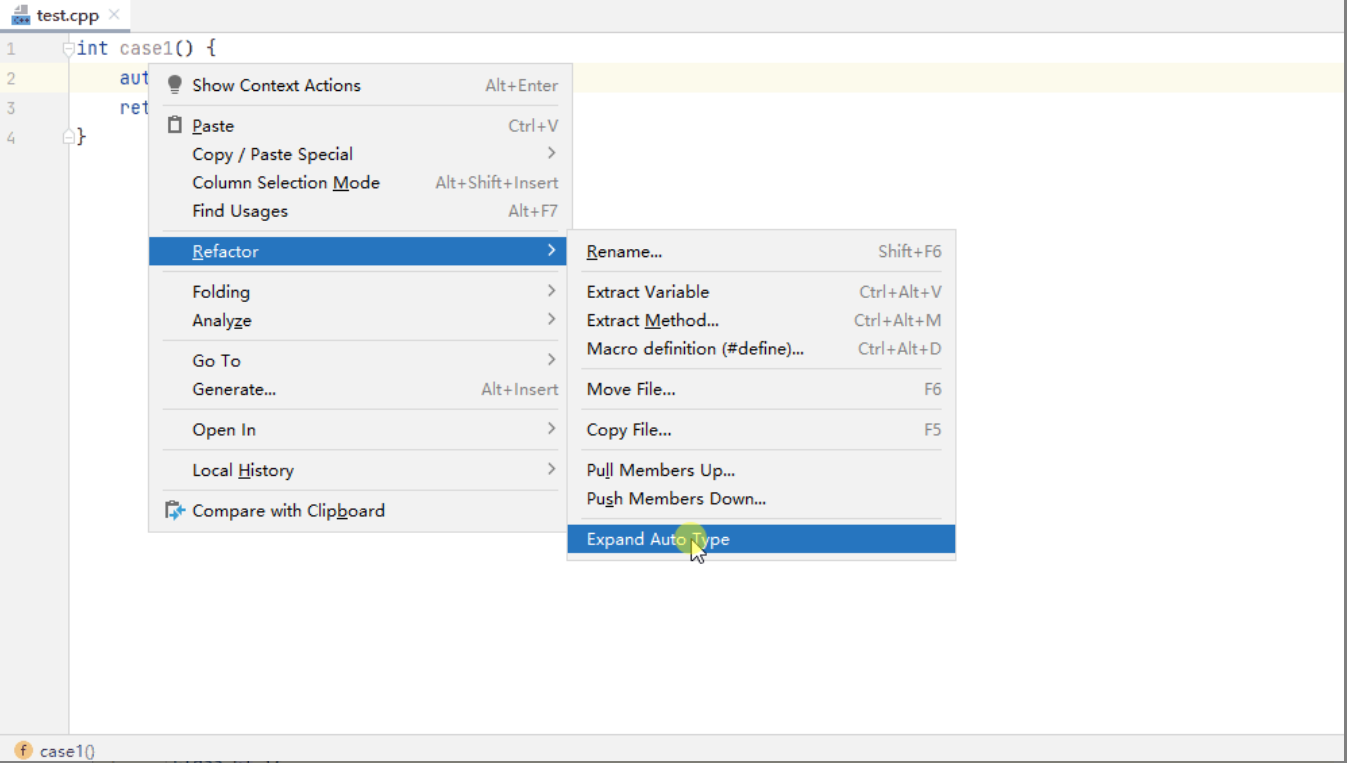Click the function icon in case1() breadcrumb
1347x763 pixels.
23,751
